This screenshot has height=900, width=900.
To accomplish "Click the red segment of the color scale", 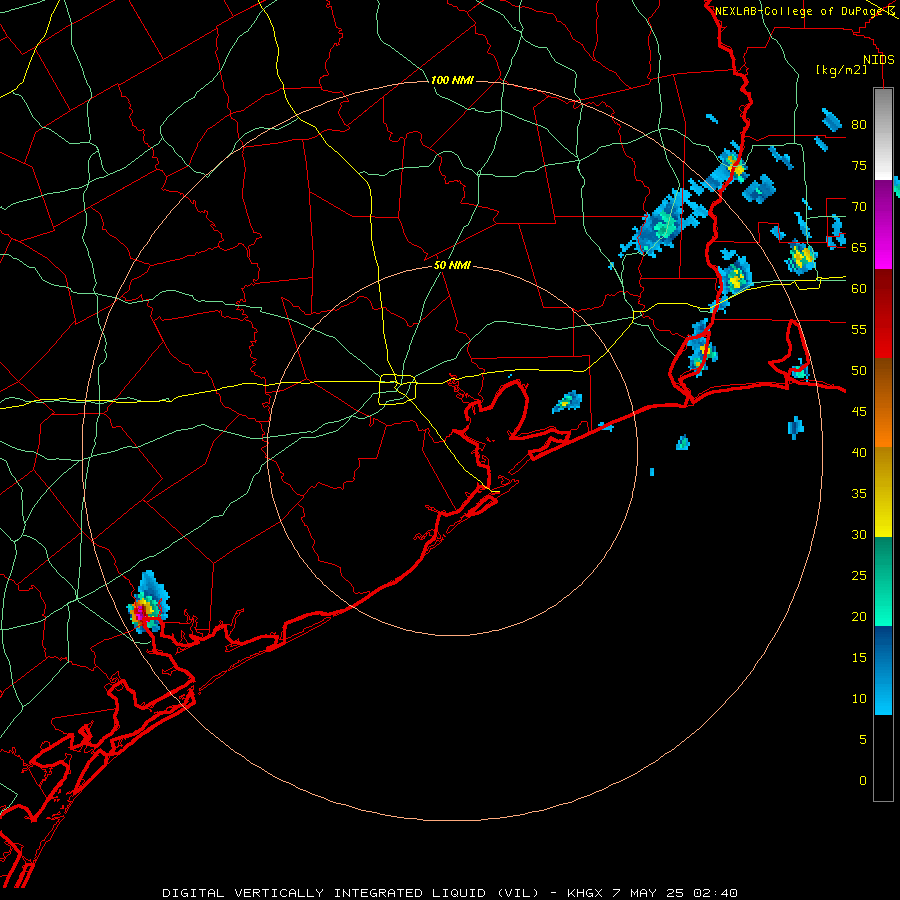I will 883,314.
